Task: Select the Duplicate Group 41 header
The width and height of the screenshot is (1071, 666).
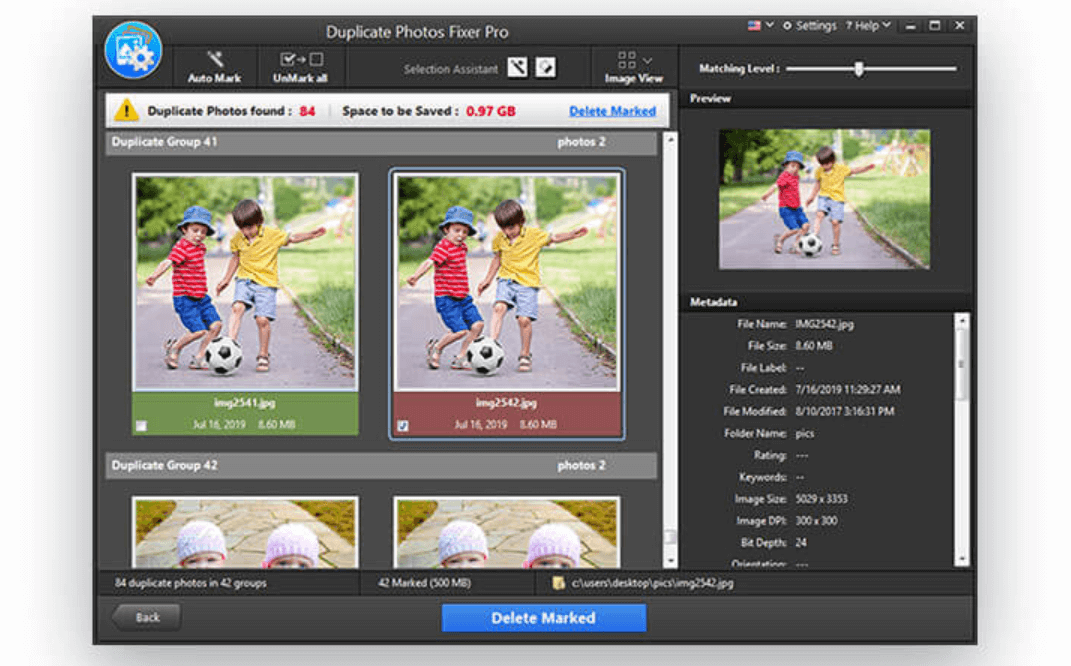Action: pyautogui.click(x=163, y=143)
